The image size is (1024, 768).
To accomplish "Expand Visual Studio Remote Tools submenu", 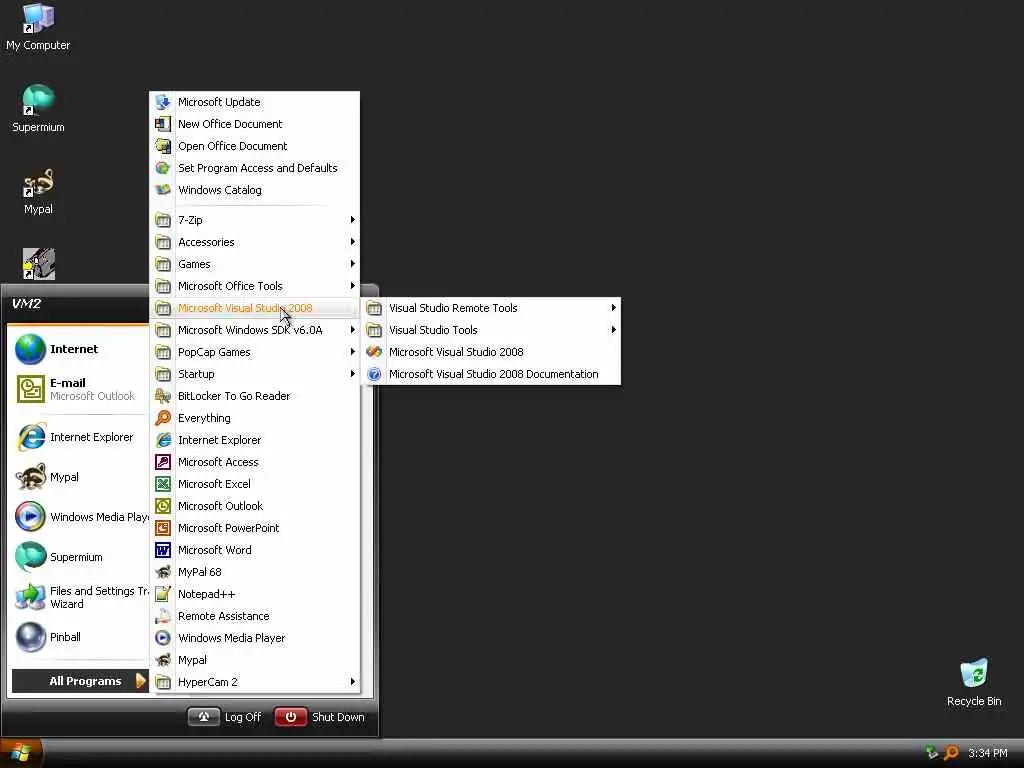I will click(491, 308).
